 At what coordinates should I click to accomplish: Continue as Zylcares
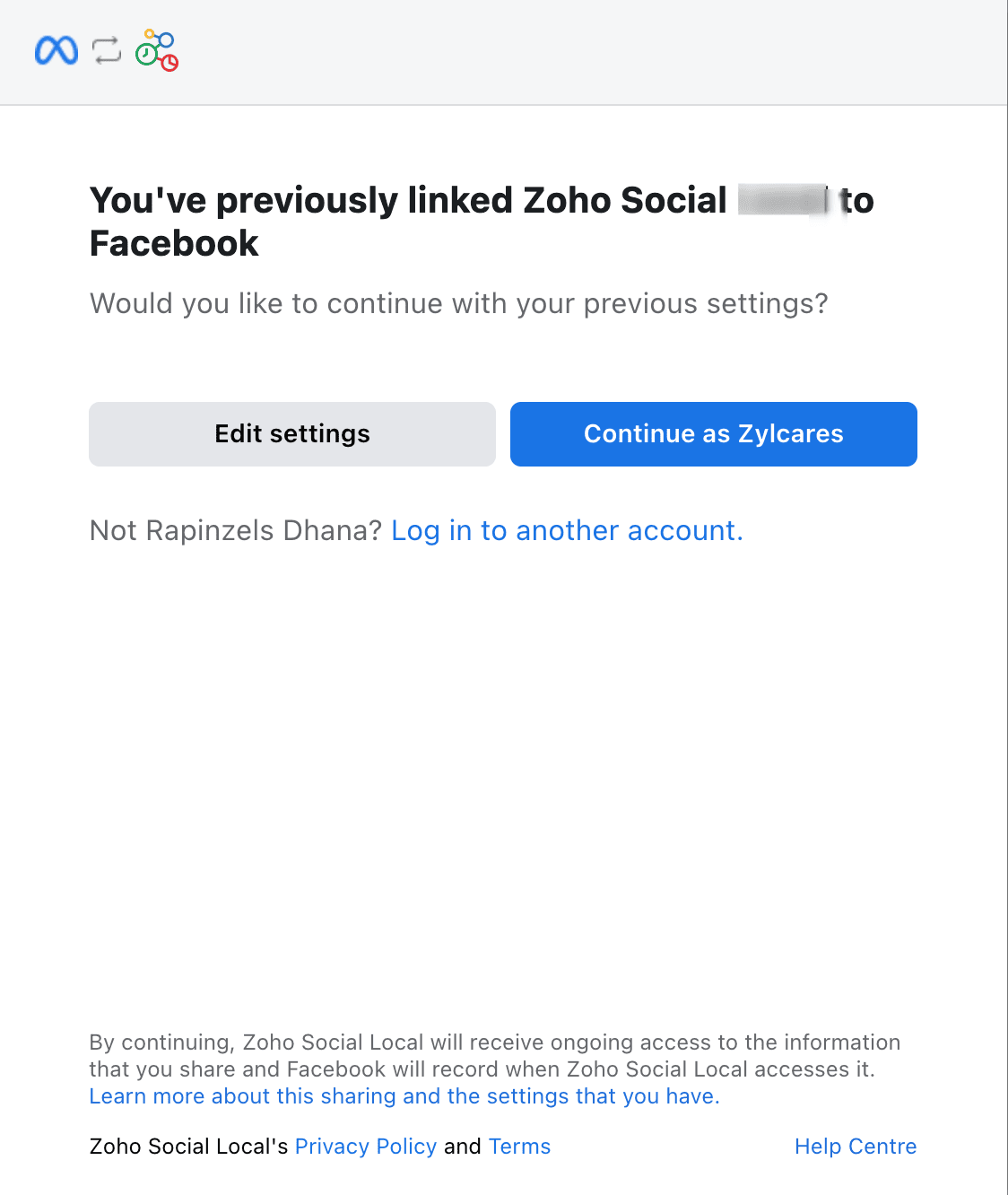click(713, 434)
